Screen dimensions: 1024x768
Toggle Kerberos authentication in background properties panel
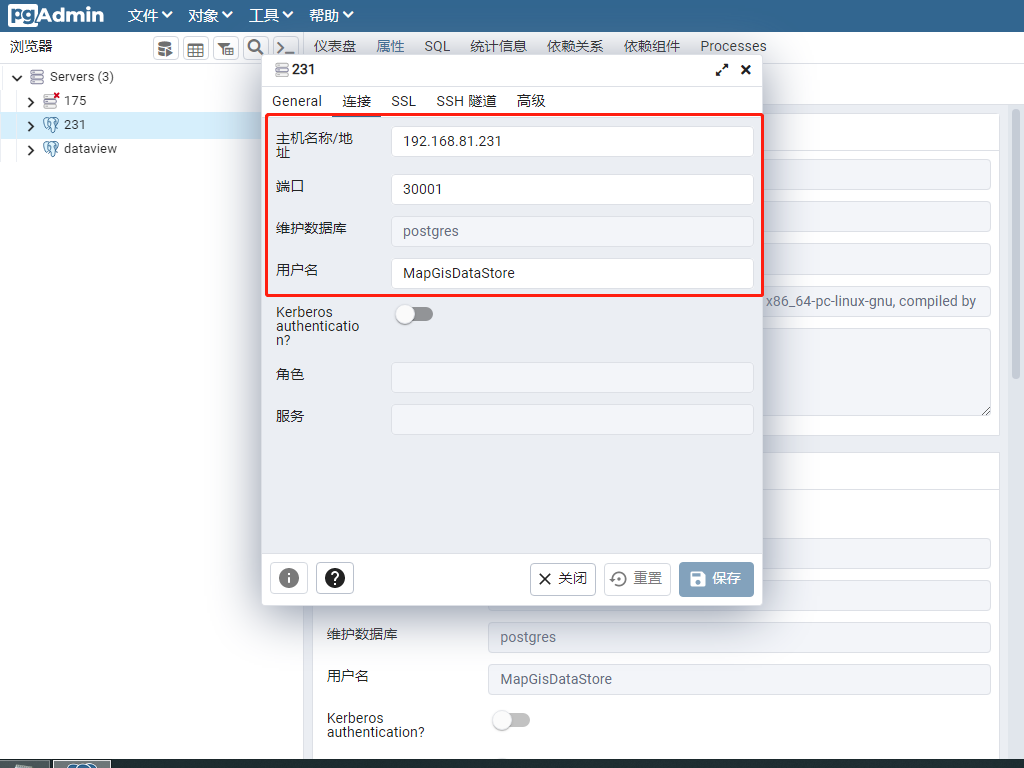(511, 720)
